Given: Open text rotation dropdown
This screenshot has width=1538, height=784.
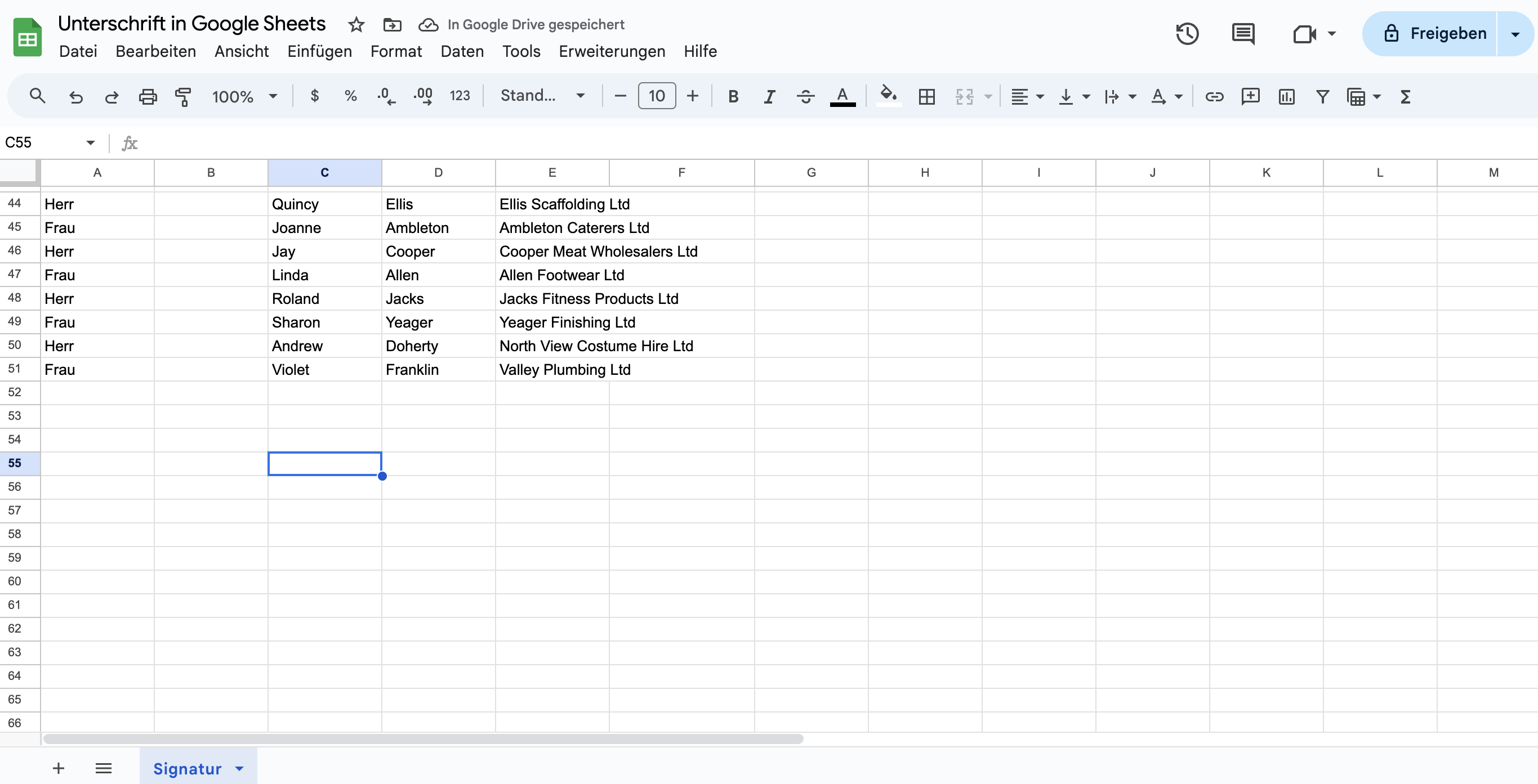Looking at the screenshot, I should point(1166,96).
